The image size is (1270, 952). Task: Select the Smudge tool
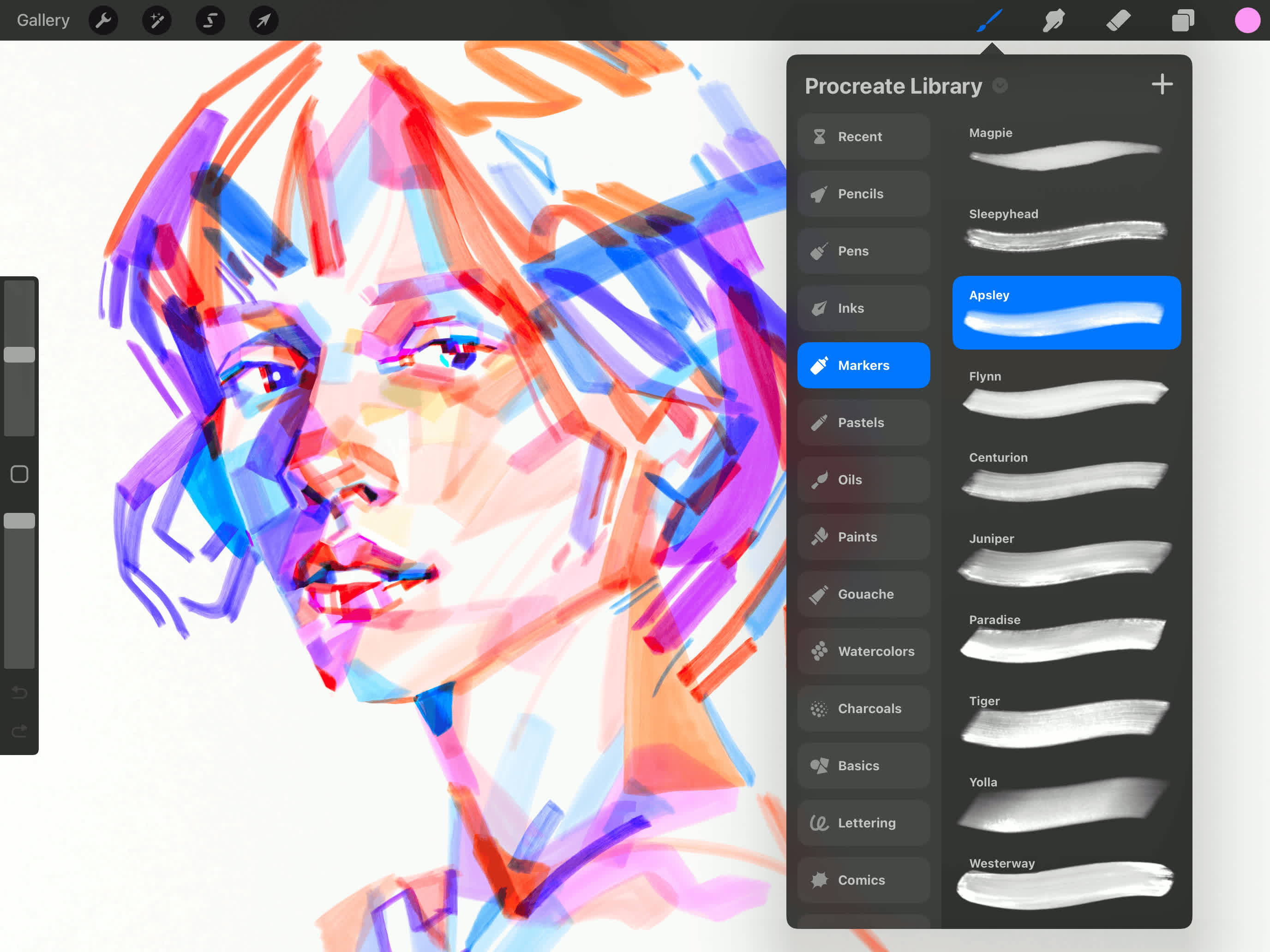tap(1054, 21)
